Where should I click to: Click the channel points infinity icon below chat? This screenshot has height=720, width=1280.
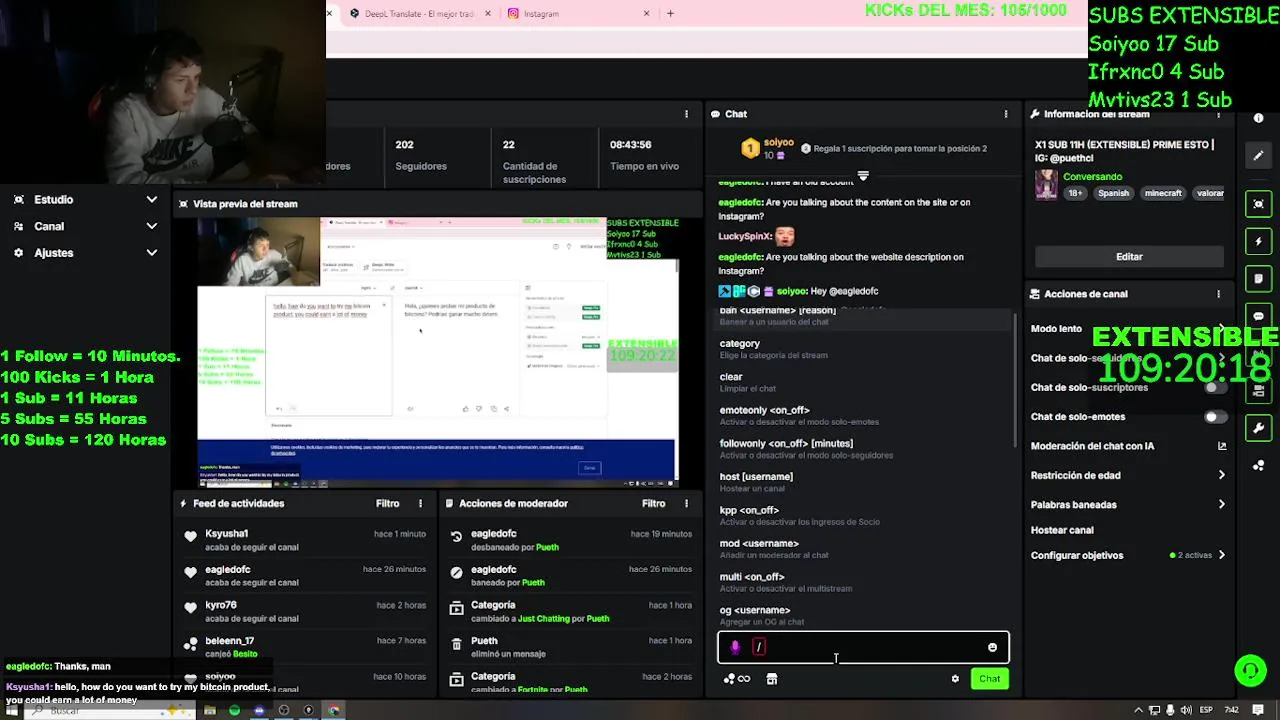[737, 679]
